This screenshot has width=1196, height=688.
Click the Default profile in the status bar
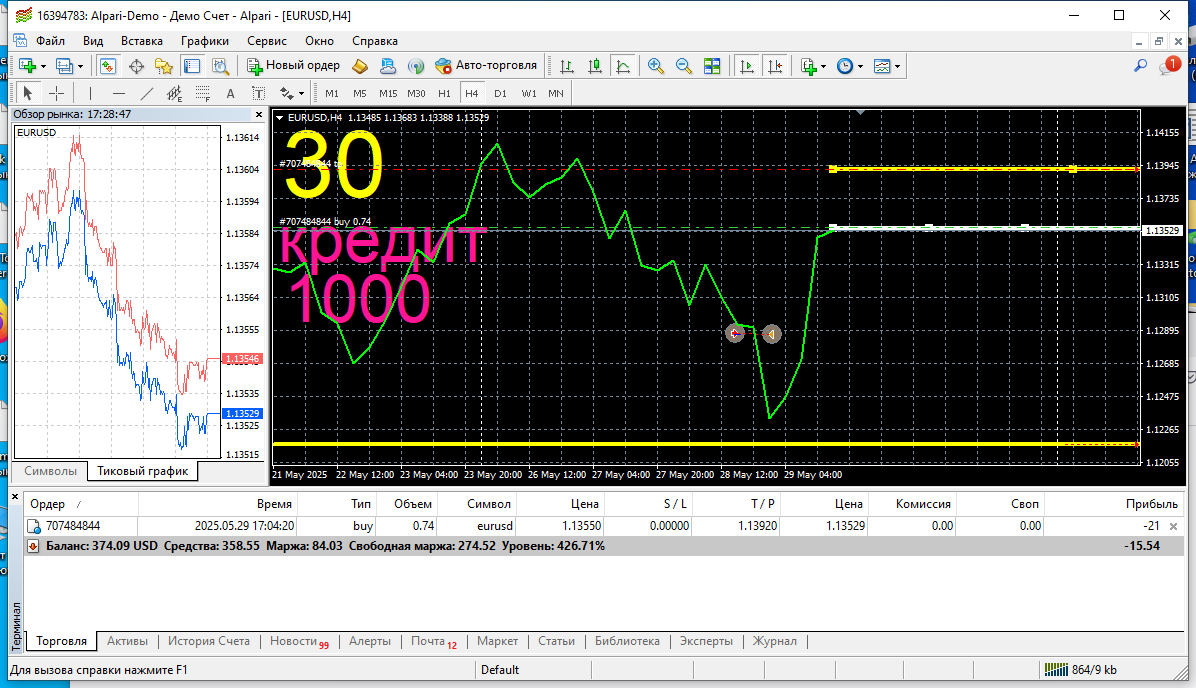click(500, 670)
